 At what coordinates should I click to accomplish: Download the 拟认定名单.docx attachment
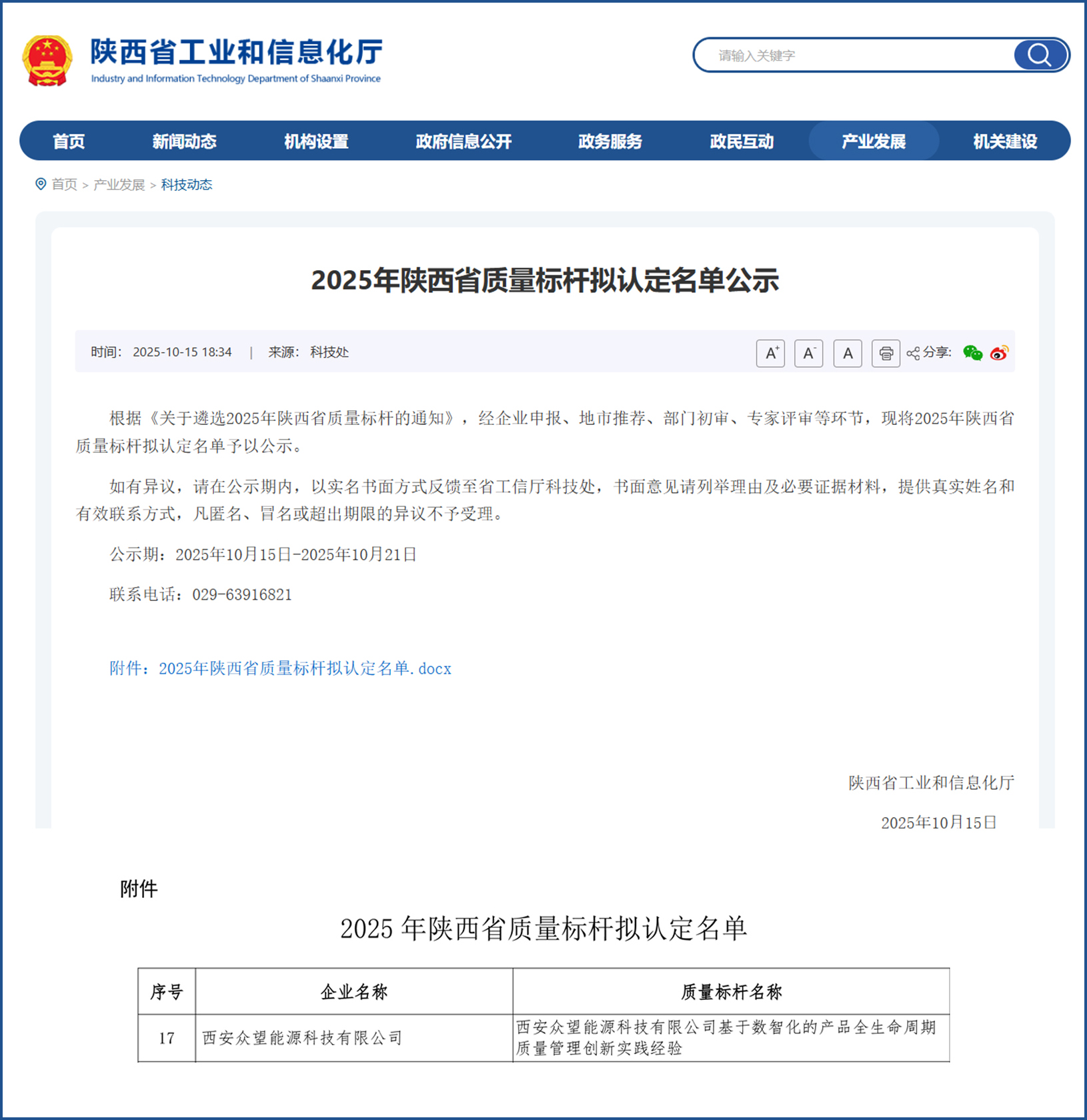point(304,668)
